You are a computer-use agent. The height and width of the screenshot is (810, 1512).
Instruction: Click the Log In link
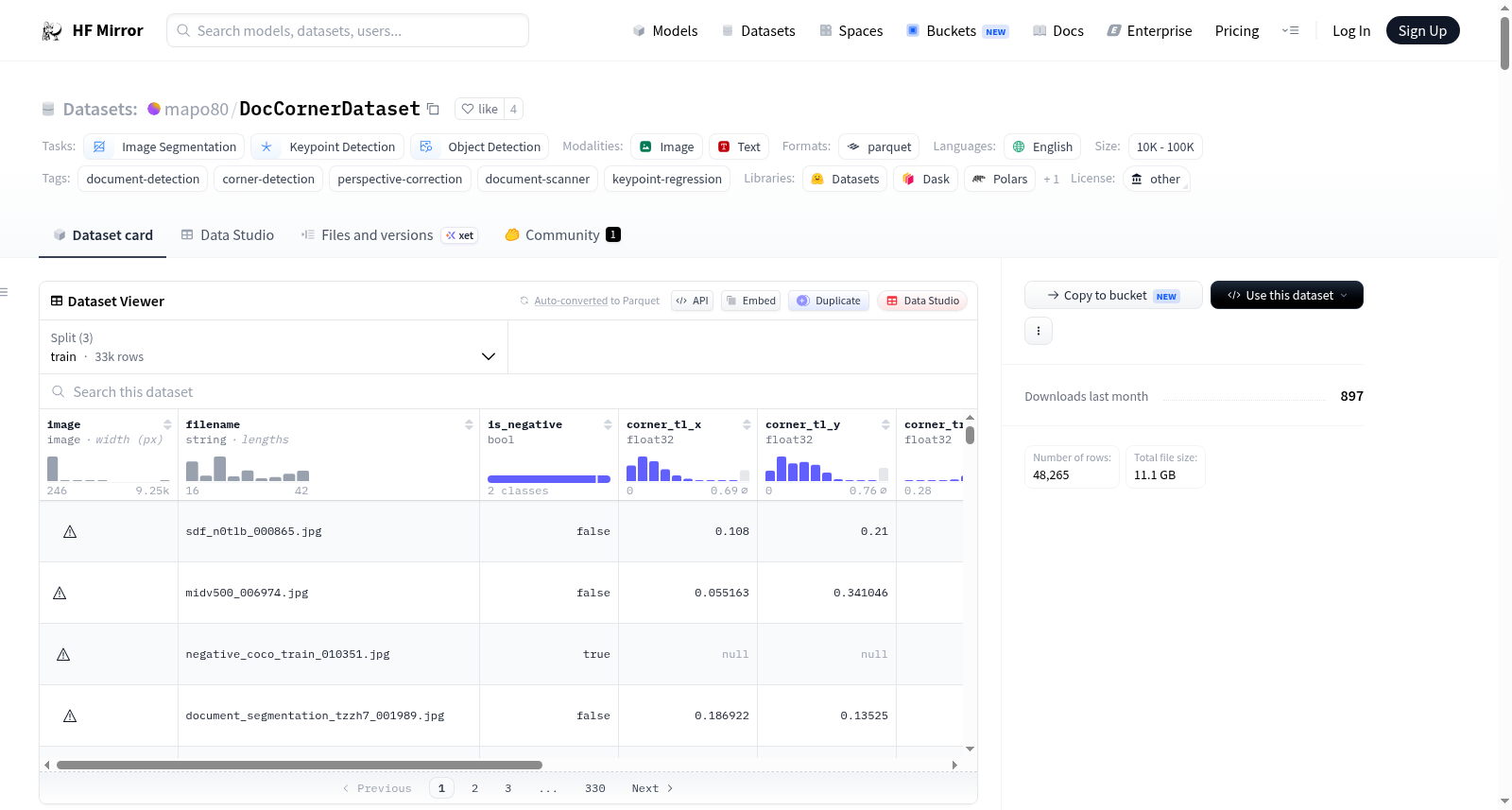pos(1351,31)
